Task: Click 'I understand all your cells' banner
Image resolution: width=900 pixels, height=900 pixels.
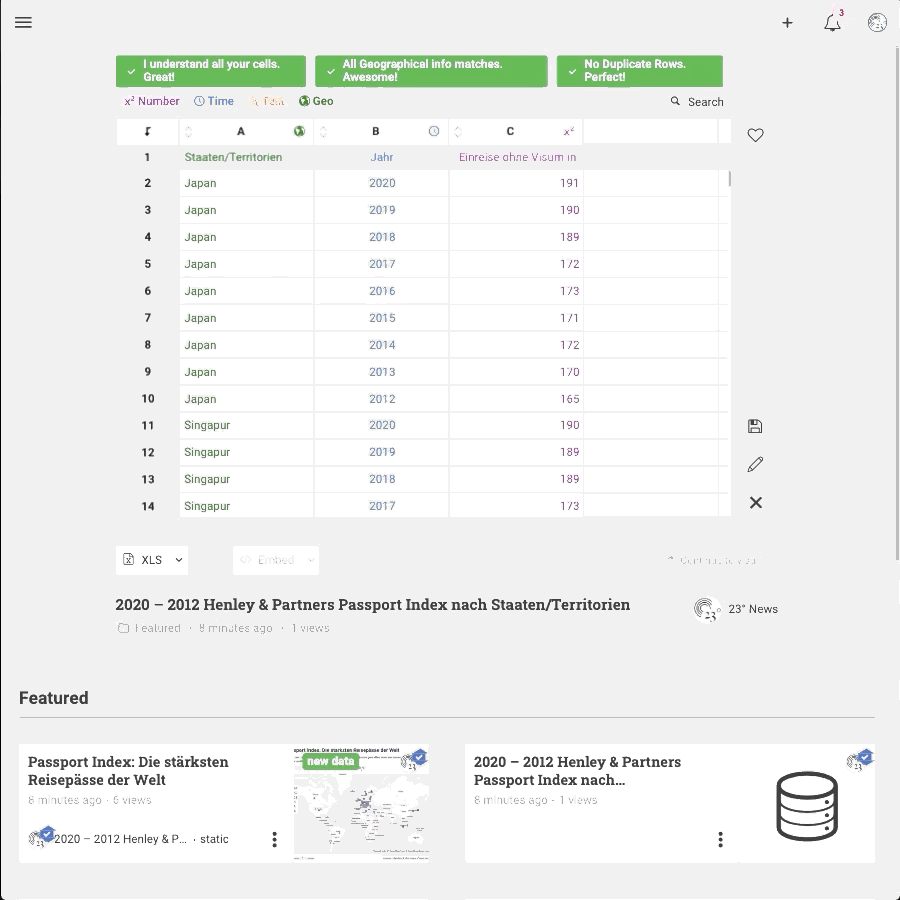Action: click(x=211, y=71)
